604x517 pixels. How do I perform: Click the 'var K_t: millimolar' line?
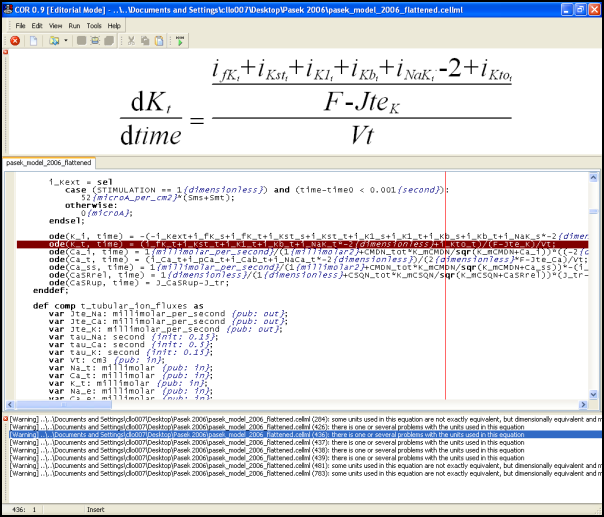pos(128,383)
